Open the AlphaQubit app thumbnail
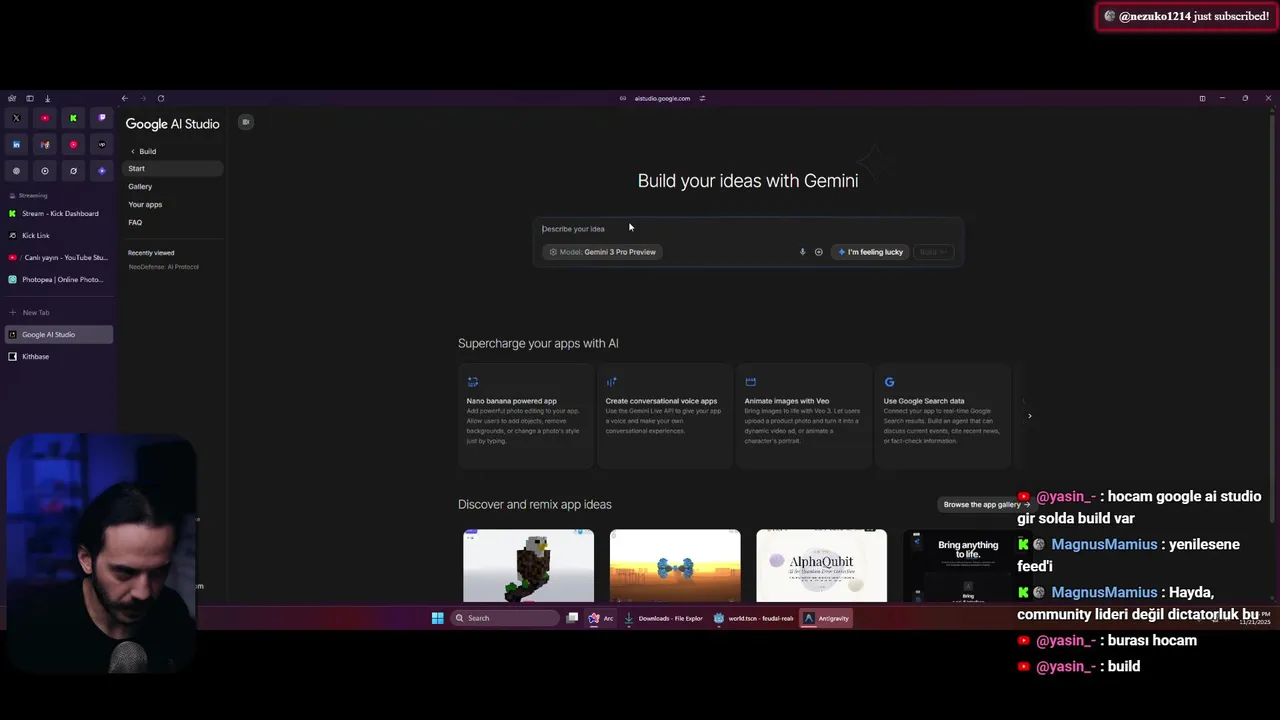Screen dimensions: 1280x720 (821, 566)
